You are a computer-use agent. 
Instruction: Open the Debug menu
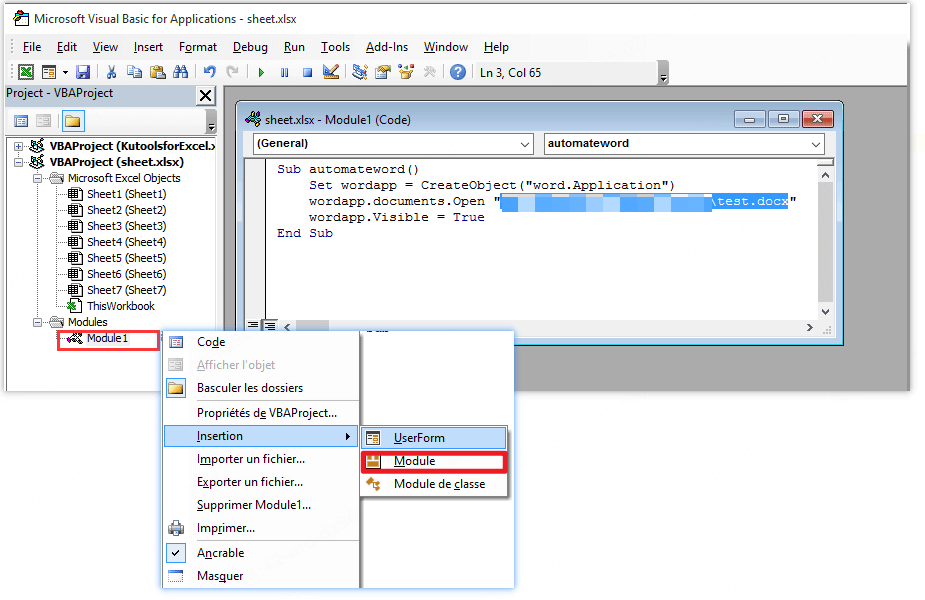point(250,47)
